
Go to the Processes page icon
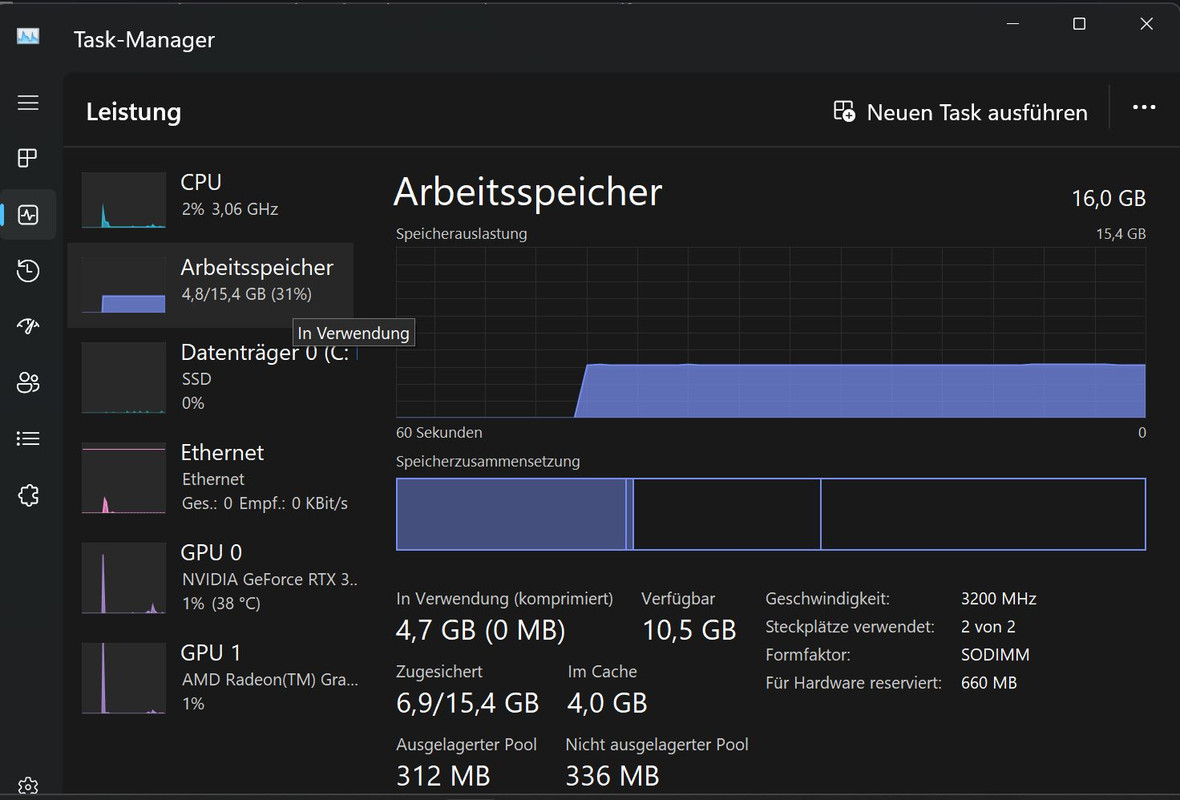tap(28, 158)
